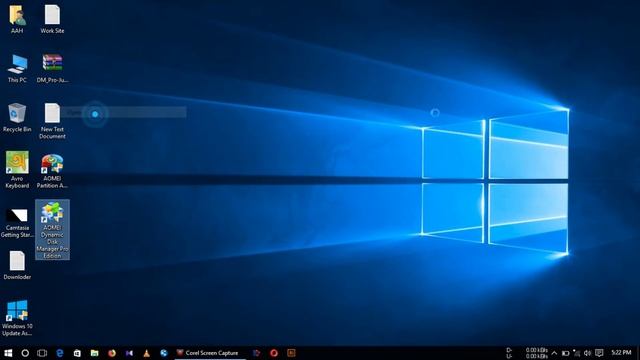Select the AOMEI Partition Assistant icon
Image resolution: width=640 pixels, height=360 pixels.
[x=52, y=170]
